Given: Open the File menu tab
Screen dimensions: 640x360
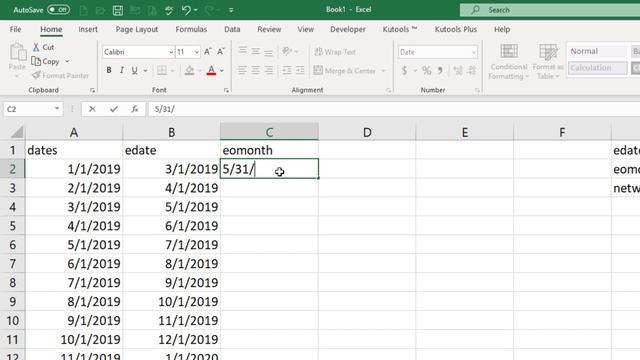Looking at the screenshot, I should pyautogui.click(x=15, y=29).
